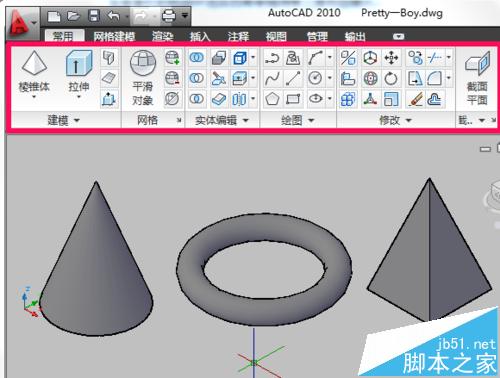The width and height of the screenshot is (500, 378).
Task: Click the 拉伸 extrude tool
Action: point(79,71)
